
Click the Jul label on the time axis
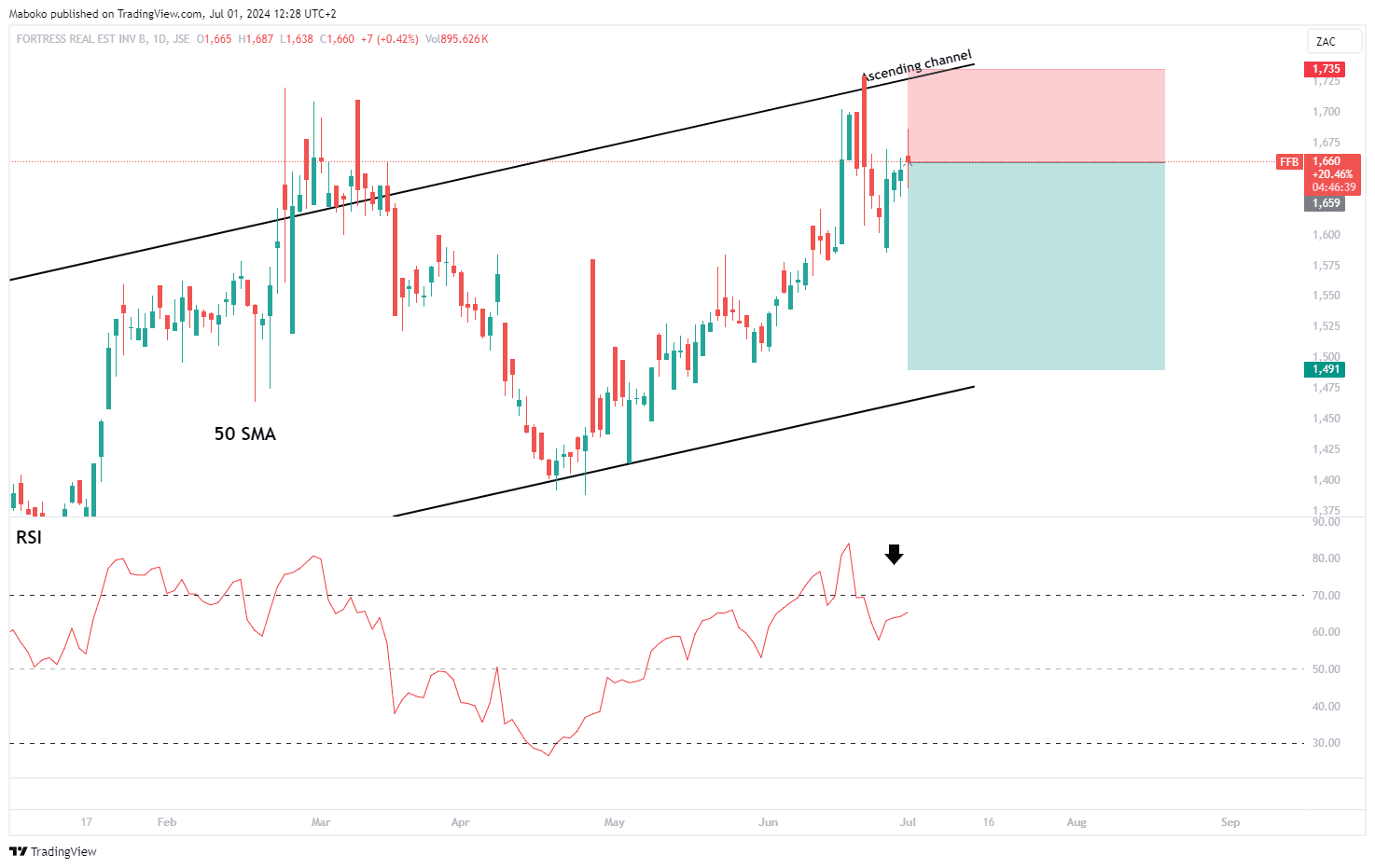pyautogui.click(x=908, y=822)
